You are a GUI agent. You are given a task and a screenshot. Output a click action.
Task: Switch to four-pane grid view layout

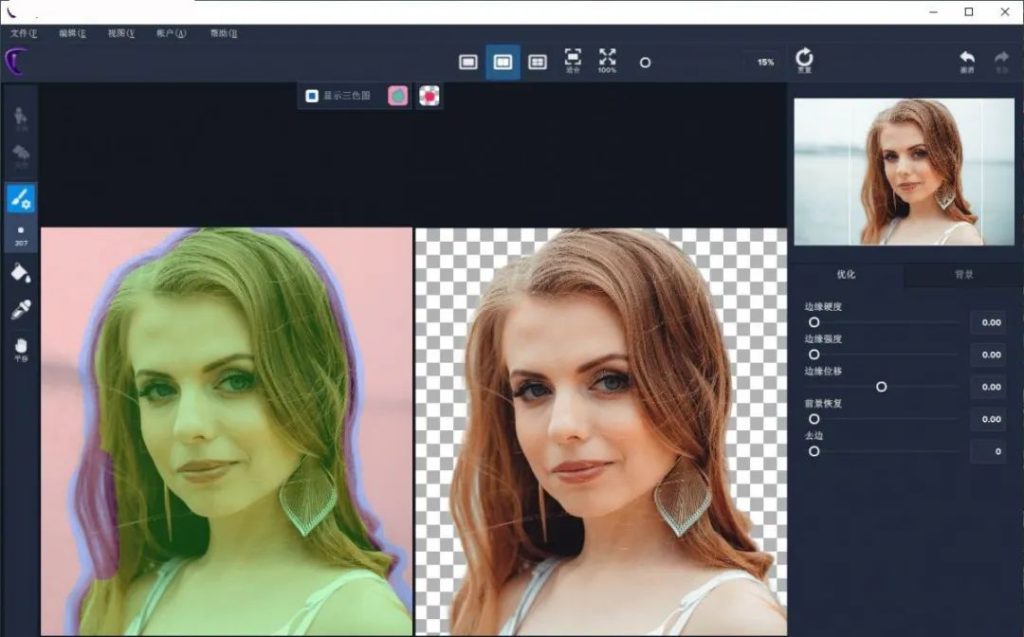click(x=537, y=62)
